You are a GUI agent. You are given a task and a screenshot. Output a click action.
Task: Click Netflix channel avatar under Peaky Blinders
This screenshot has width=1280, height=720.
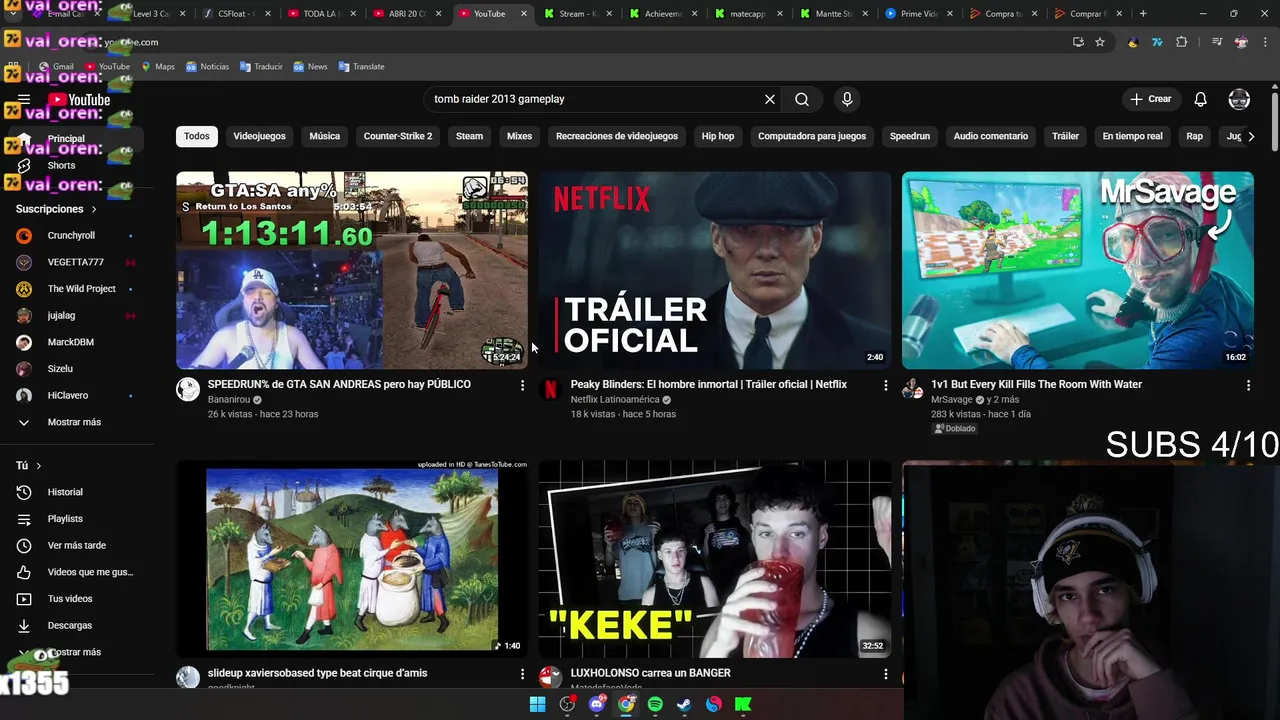point(550,389)
